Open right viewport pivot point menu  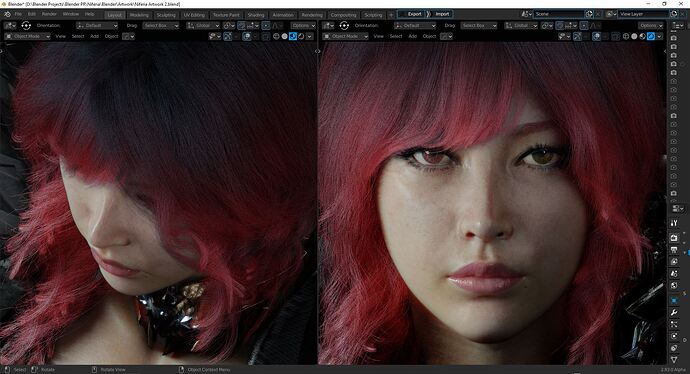coord(547,26)
